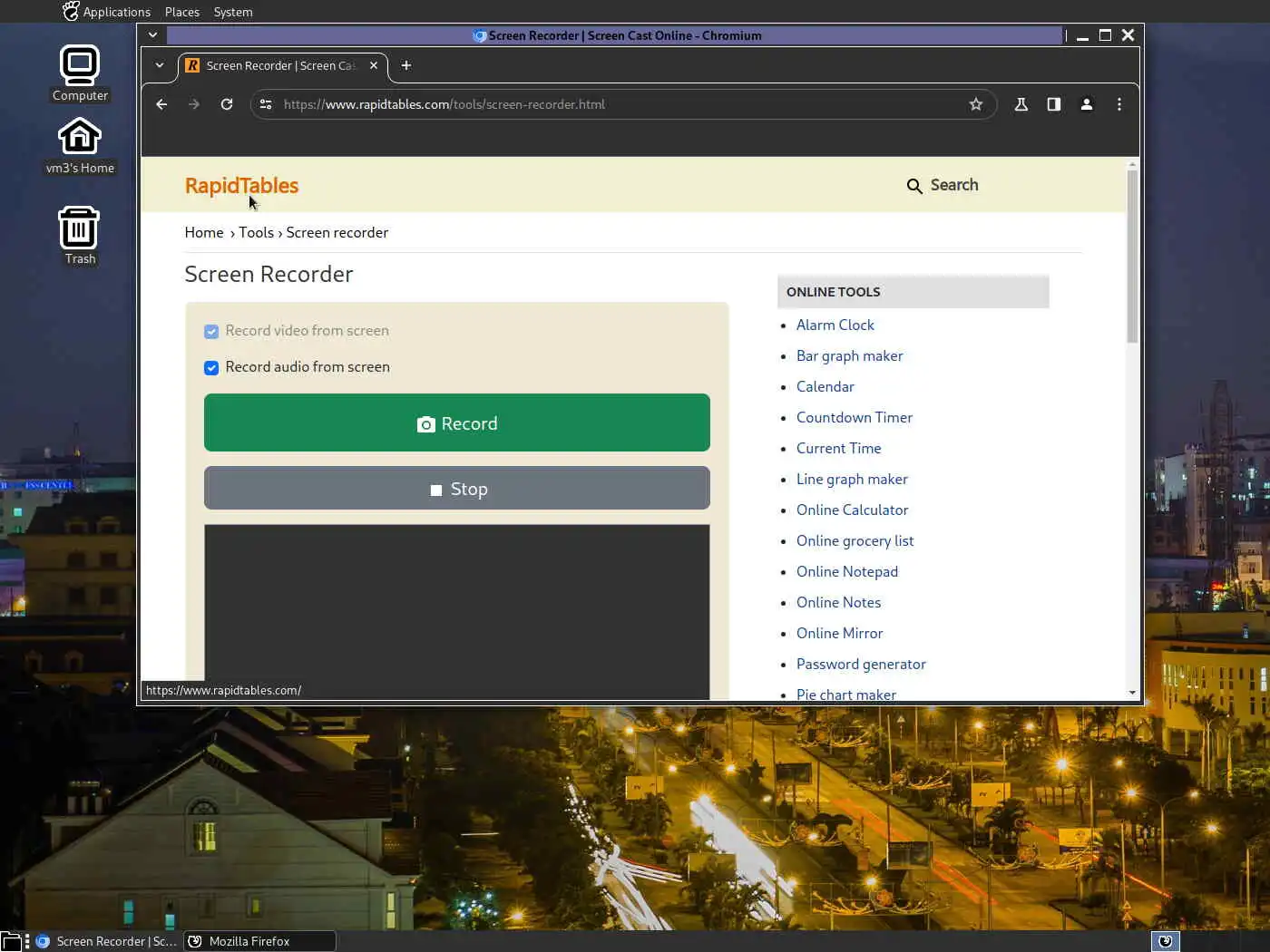Open Online grocery list link
Image resolution: width=1270 pixels, height=952 pixels.
pos(855,541)
